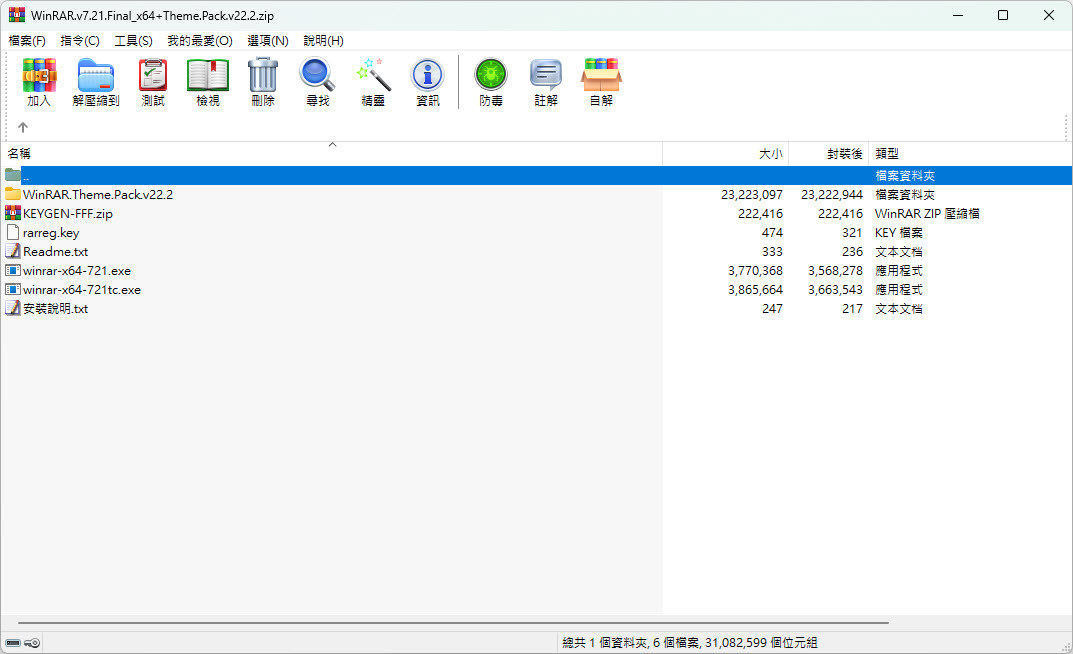The height and width of the screenshot is (654, 1073).
Task: Click the text icon of Readme.txt
Action: pos(12,251)
